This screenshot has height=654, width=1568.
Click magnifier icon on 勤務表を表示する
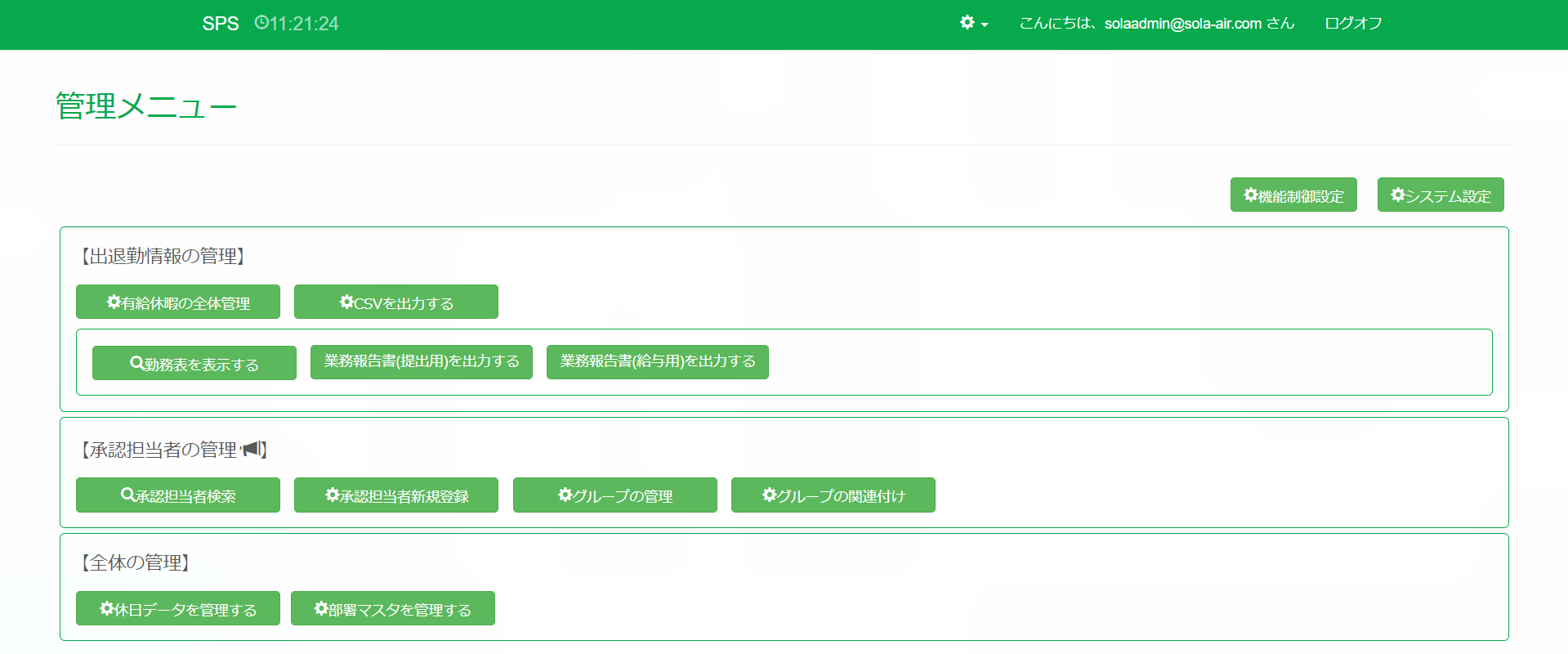[x=137, y=363]
